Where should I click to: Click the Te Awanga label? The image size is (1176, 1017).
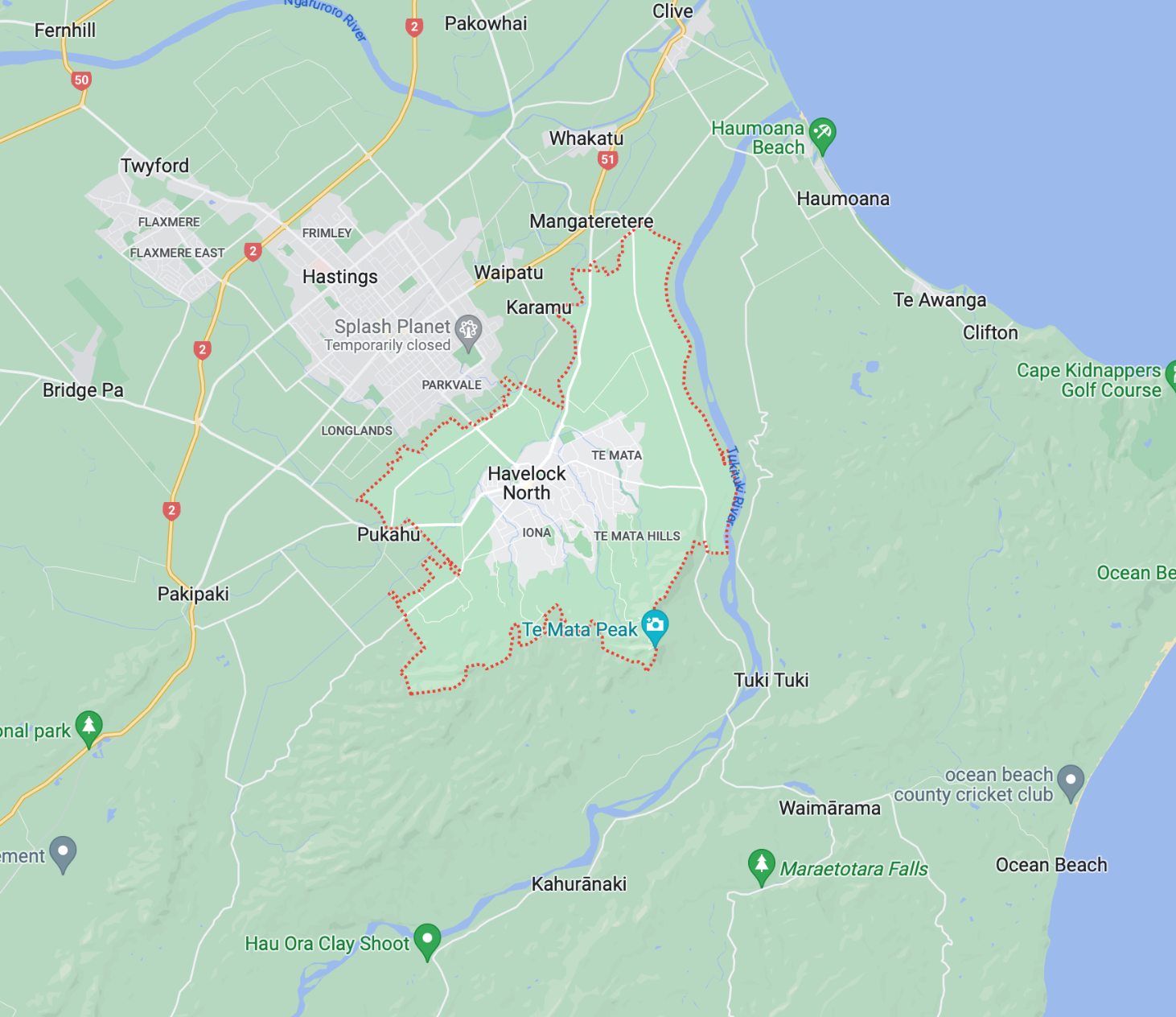coord(940,300)
